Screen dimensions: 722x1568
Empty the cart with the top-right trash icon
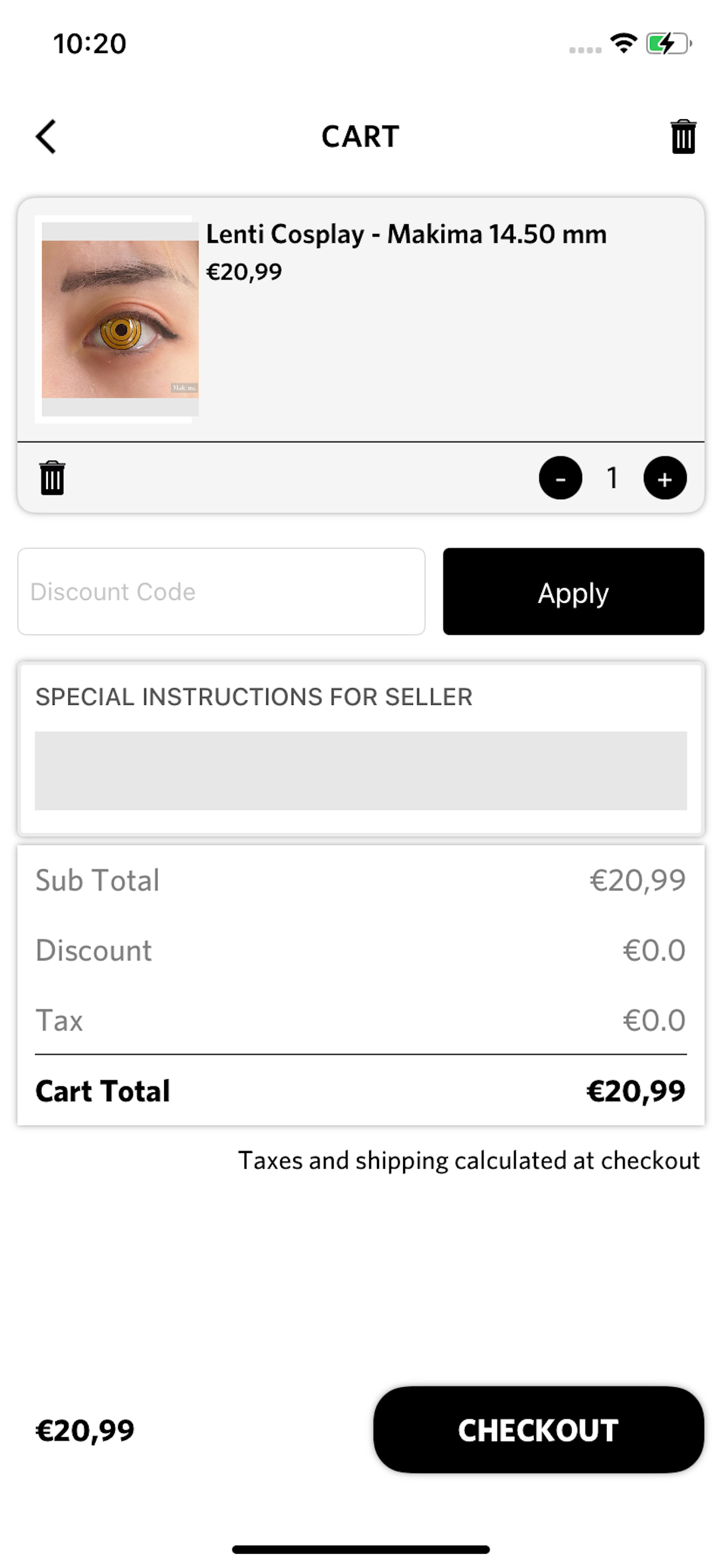point(683,136)
